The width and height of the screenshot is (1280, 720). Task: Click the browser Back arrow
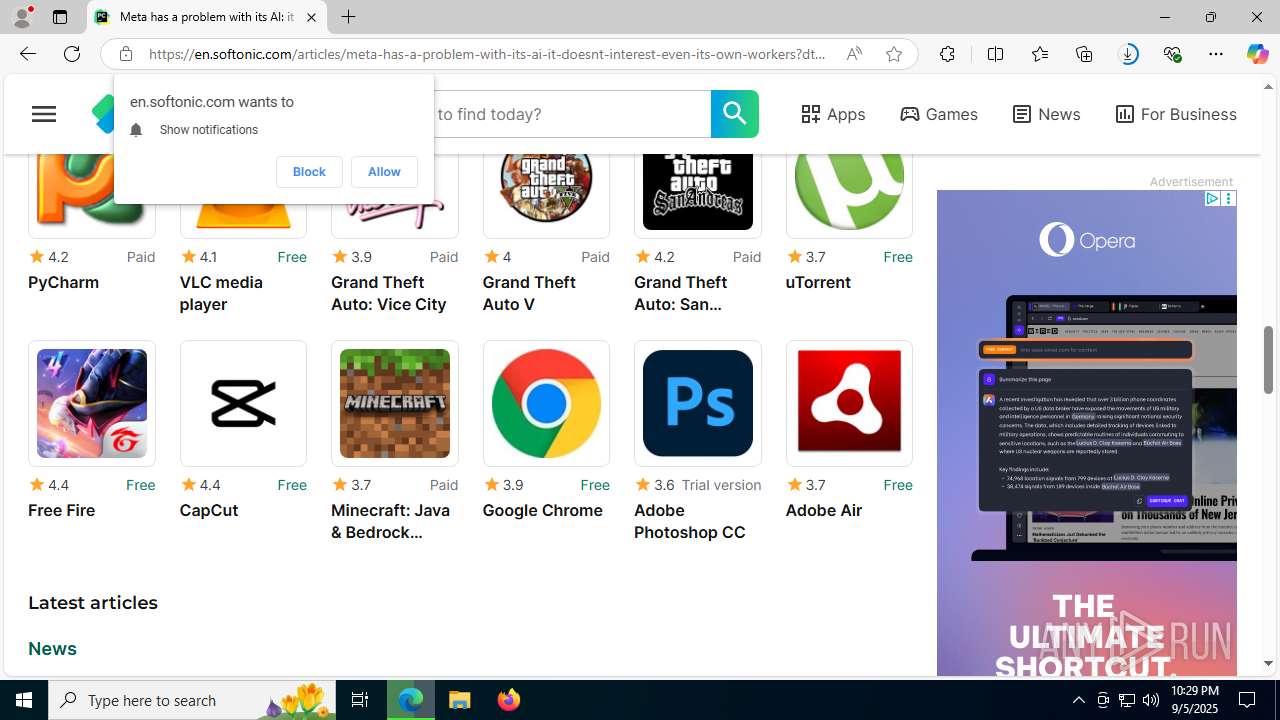27,54
